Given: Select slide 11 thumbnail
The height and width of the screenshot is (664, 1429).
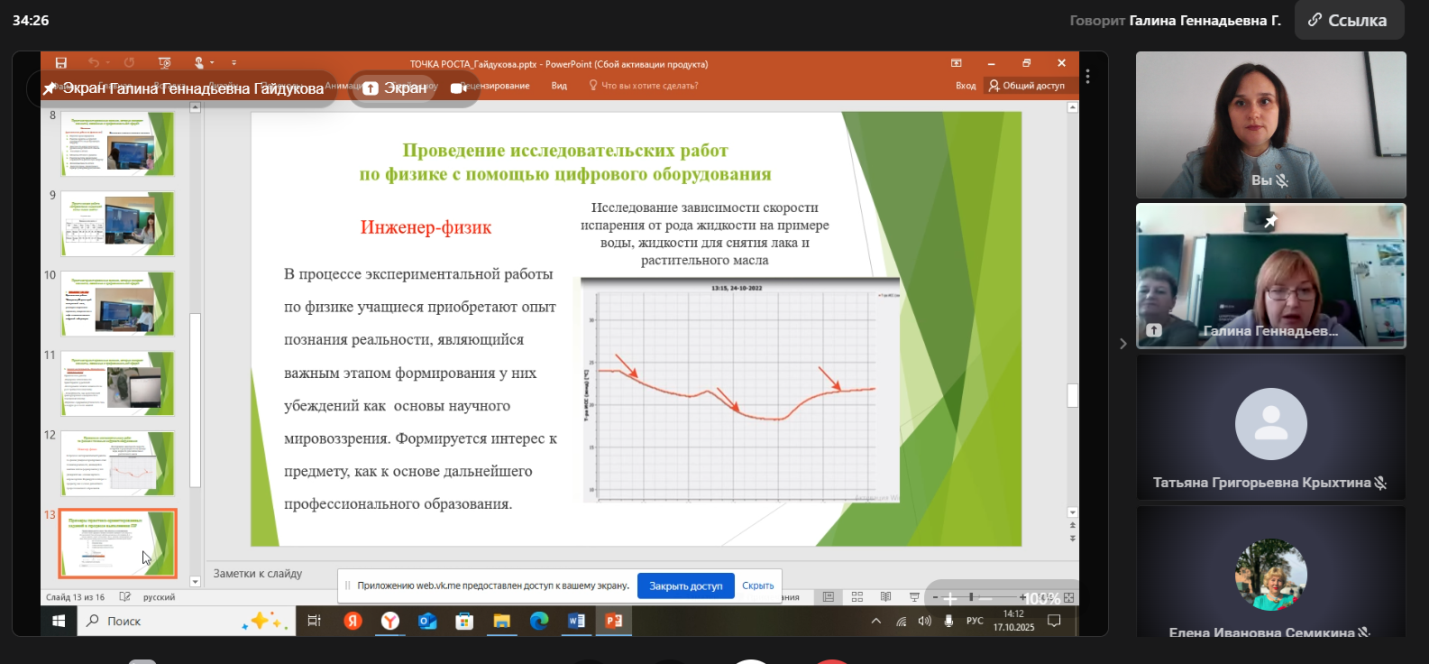Looking at the screenshot, I should click(x=117, y=383).
